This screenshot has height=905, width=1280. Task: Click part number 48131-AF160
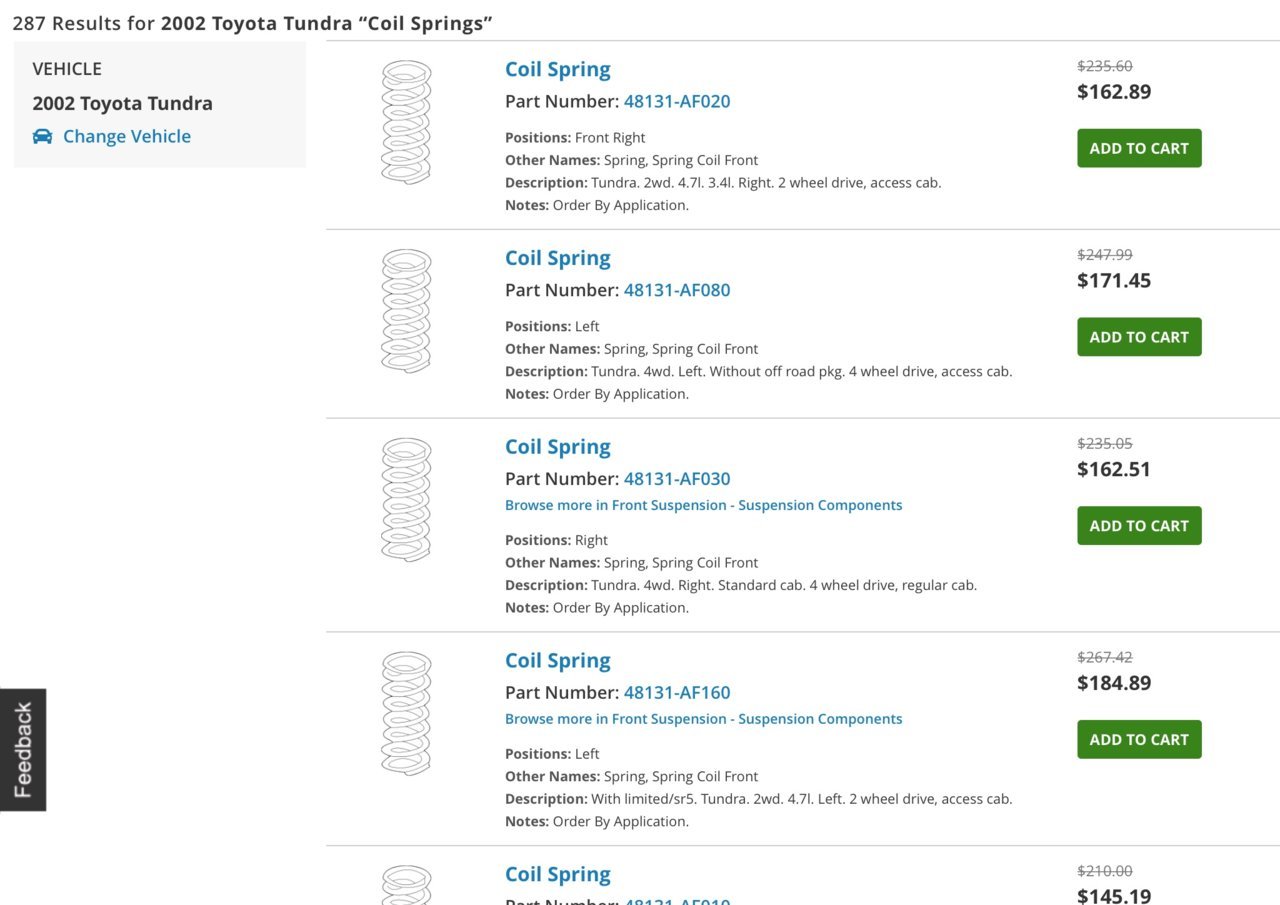click(x=677, y=692)
